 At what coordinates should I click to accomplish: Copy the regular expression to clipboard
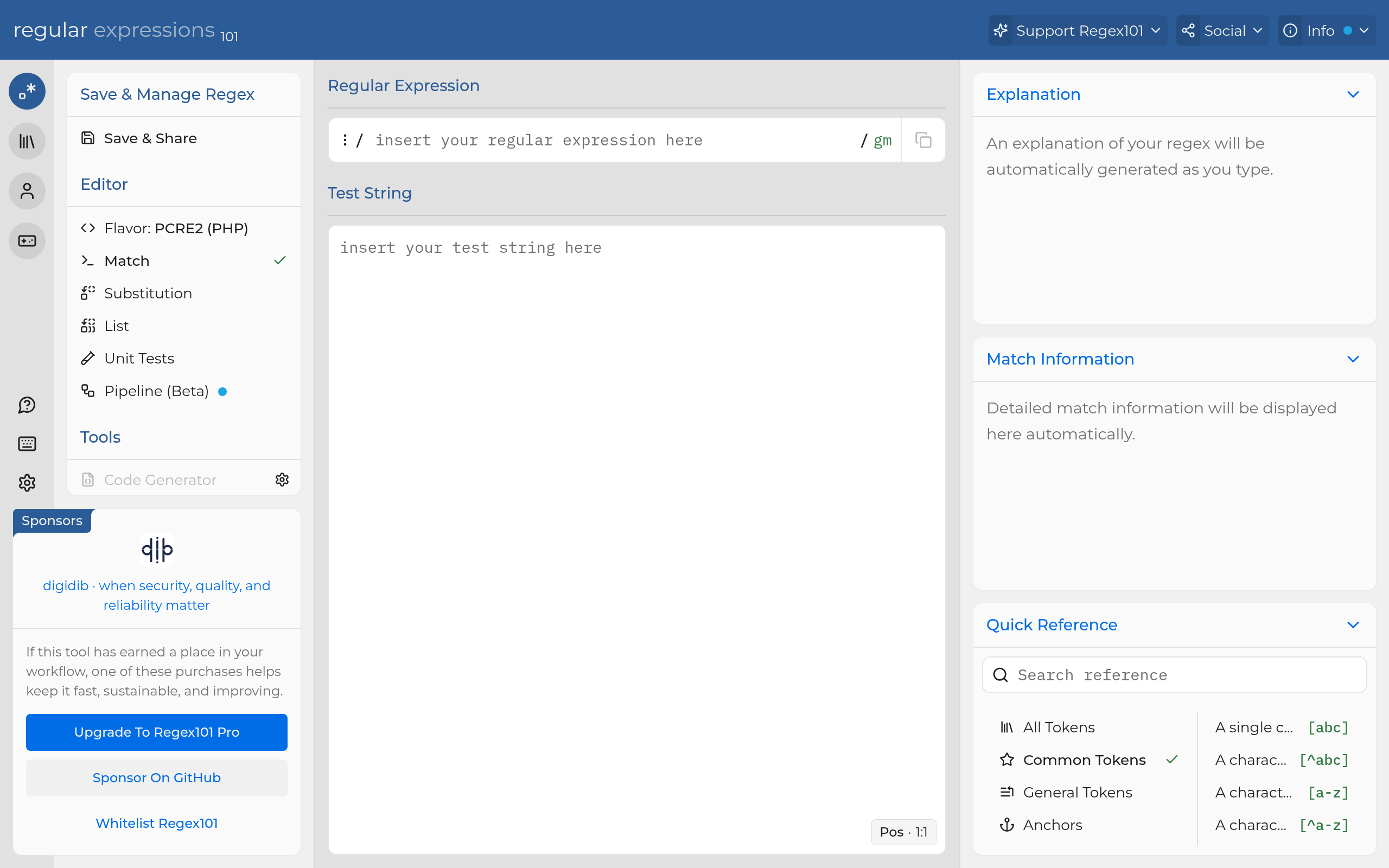[923, 140]
